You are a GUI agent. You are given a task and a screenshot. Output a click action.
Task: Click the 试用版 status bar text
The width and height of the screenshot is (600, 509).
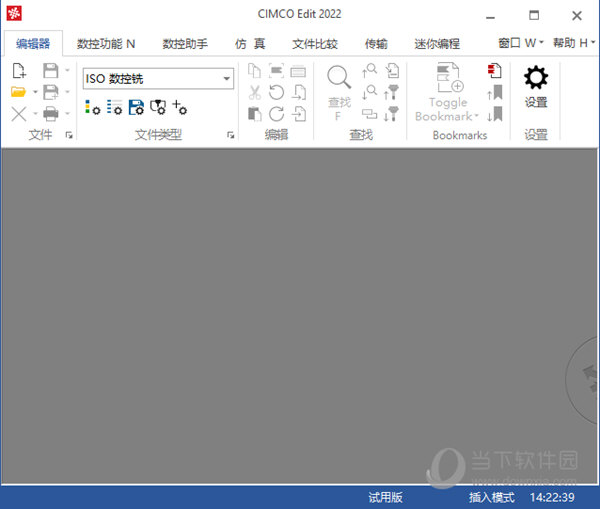point(385,497)
